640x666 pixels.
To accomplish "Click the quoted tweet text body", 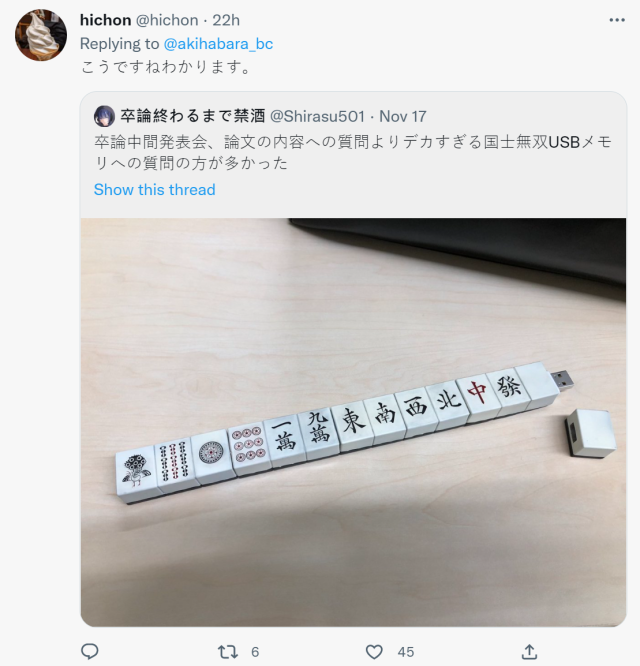I will point(353,152).
